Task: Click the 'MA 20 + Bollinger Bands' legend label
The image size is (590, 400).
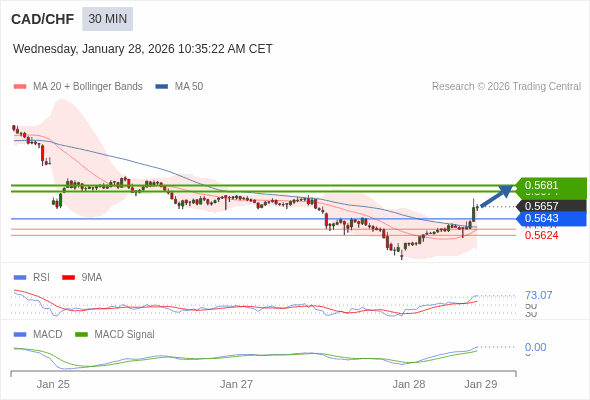Action: click(88, 87)
